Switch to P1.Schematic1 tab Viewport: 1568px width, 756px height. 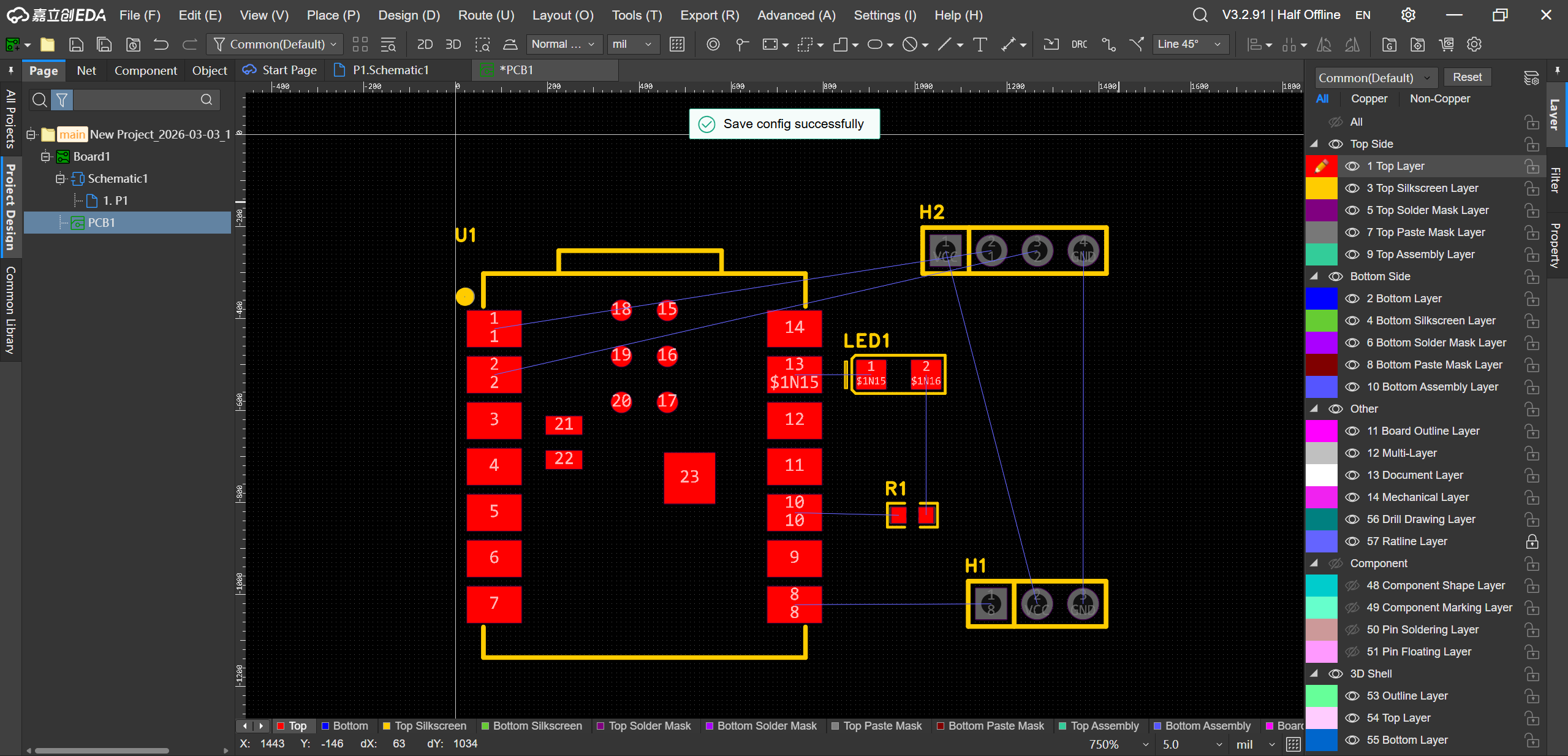pos(390,70)
